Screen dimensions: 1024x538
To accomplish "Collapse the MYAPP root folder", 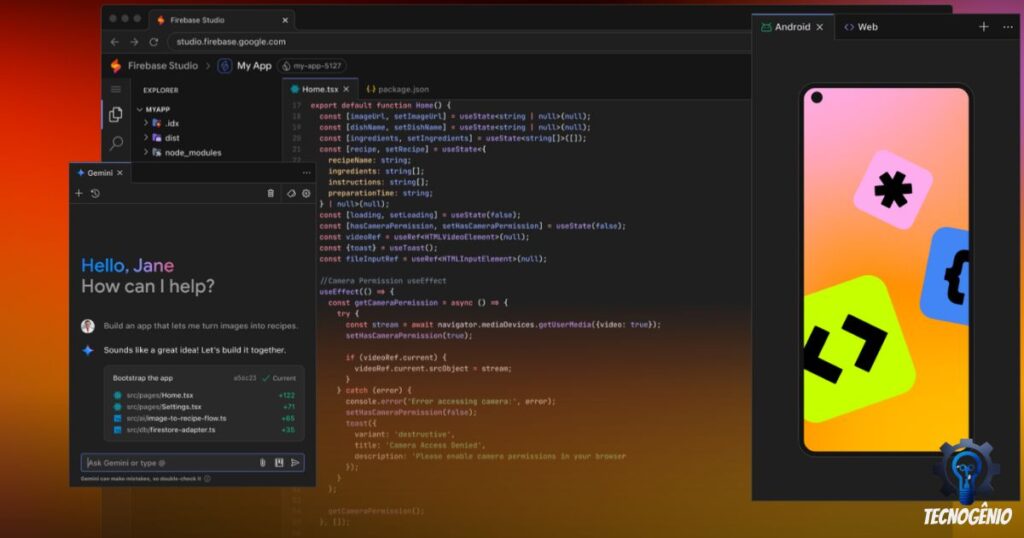I will coord(140,109).
